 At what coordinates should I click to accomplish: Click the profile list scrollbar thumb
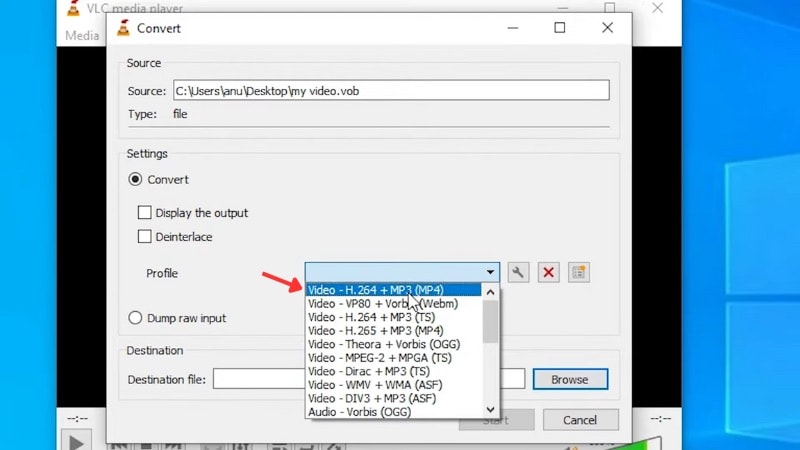(490, 321)
